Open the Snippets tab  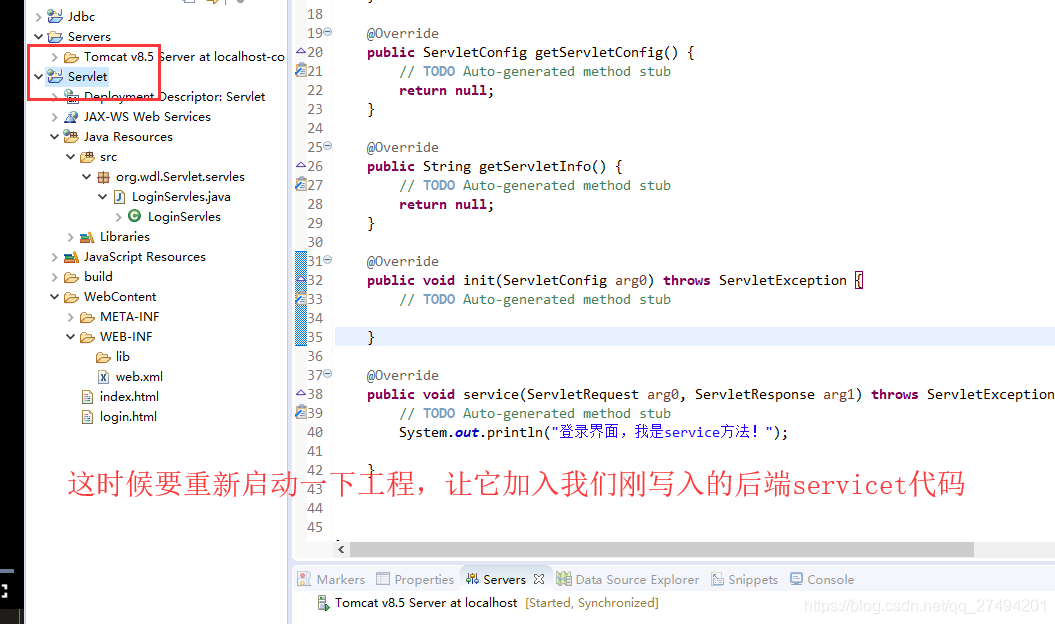click(744, 579)
